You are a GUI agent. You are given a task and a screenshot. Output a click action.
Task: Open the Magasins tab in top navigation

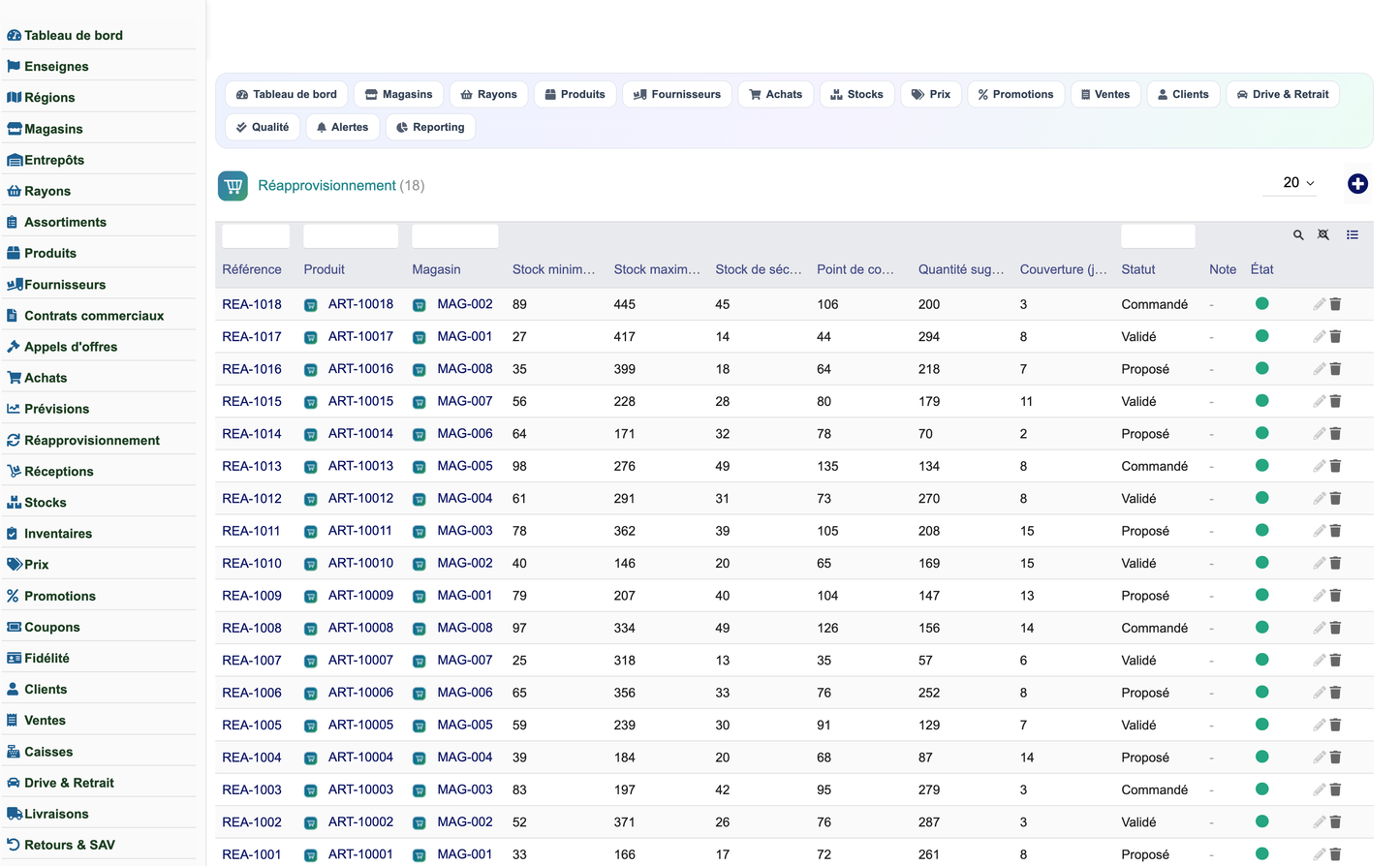[x=399, y=94]
